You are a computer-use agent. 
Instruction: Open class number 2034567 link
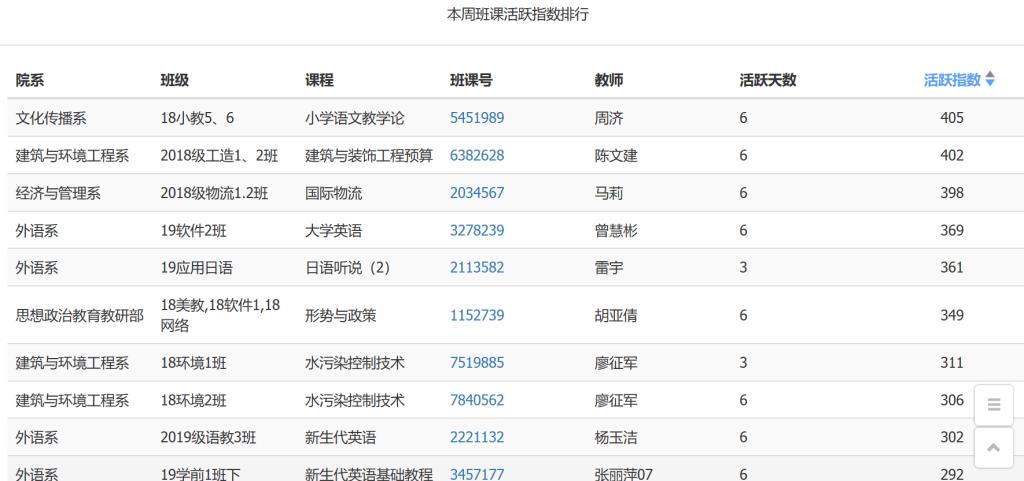coord(477,193)
